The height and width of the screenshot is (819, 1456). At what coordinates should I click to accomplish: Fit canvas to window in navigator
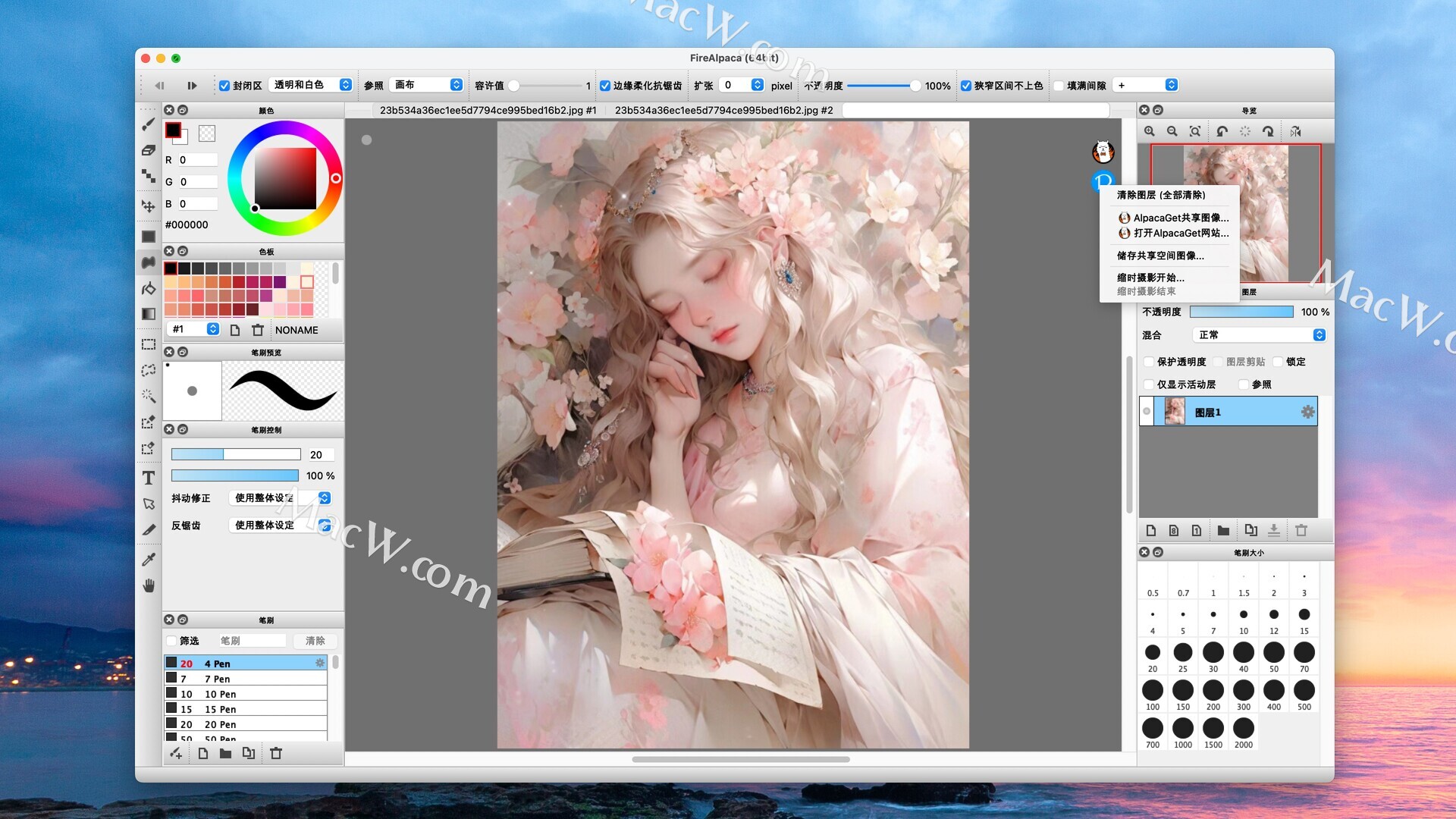point(1195,131)
